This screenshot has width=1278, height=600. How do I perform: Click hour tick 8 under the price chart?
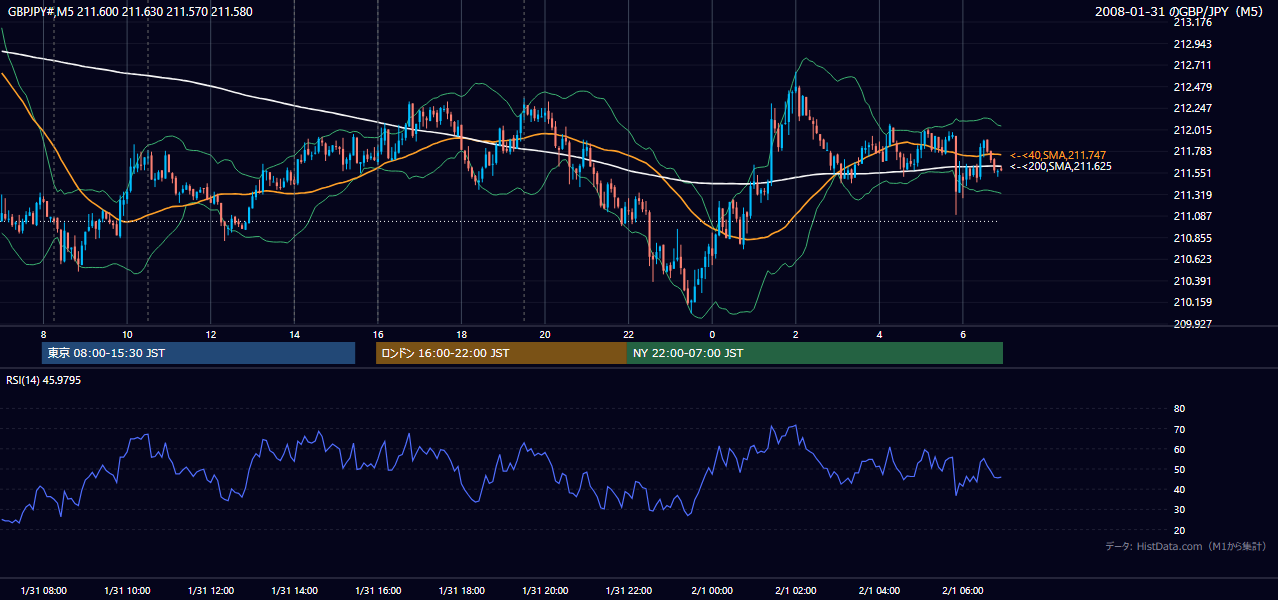pos(44,334)
